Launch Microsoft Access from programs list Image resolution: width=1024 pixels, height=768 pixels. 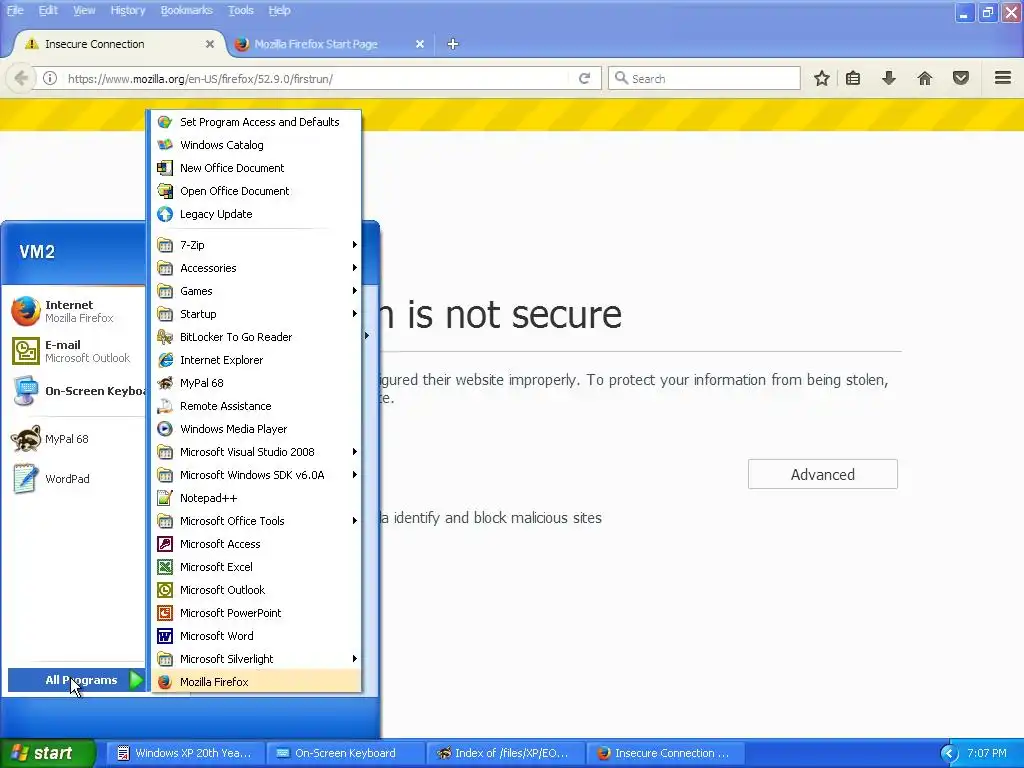(257, 544)
